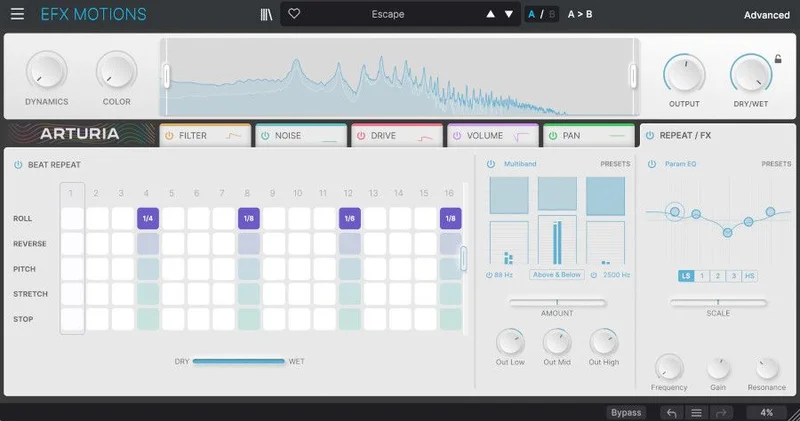This screenshot has width=800, height=421.
Task: Toggle the Param EQ power button
Action: click(652, 164)
